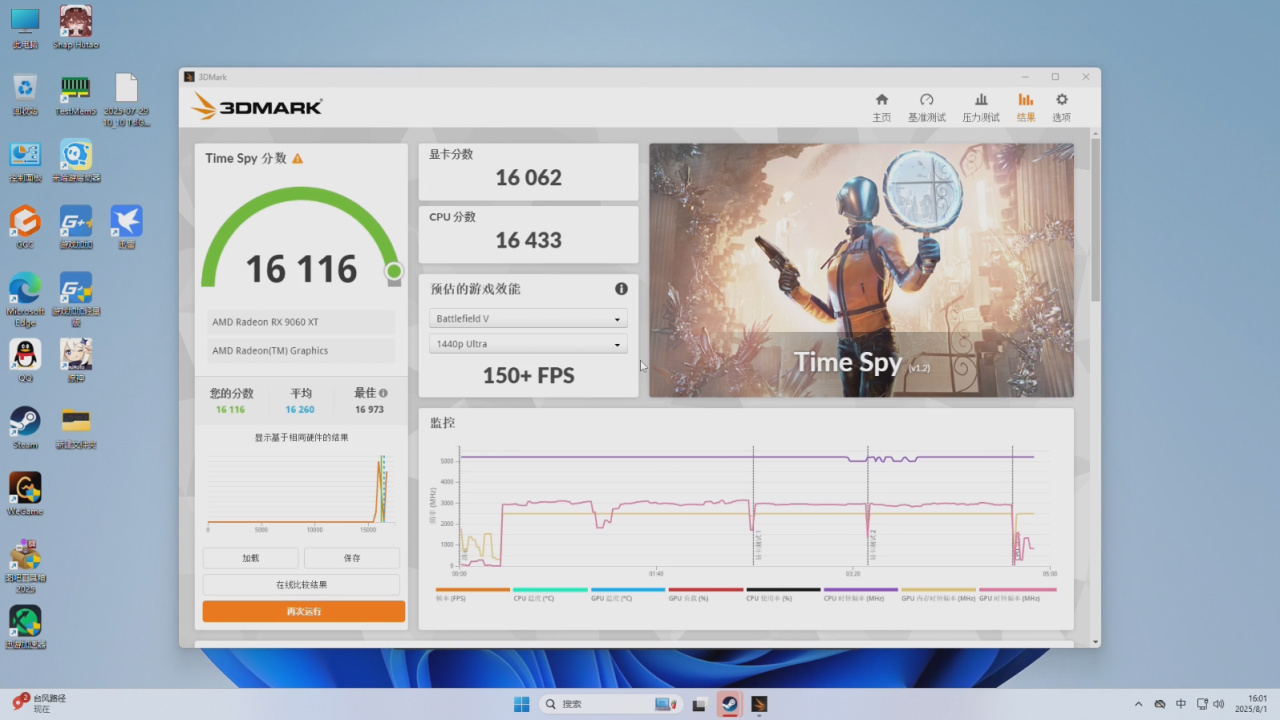This screenshot has width=1280, height=720.
Task: Show hidden system tray icons chevron
Action: click(1138, 704)
